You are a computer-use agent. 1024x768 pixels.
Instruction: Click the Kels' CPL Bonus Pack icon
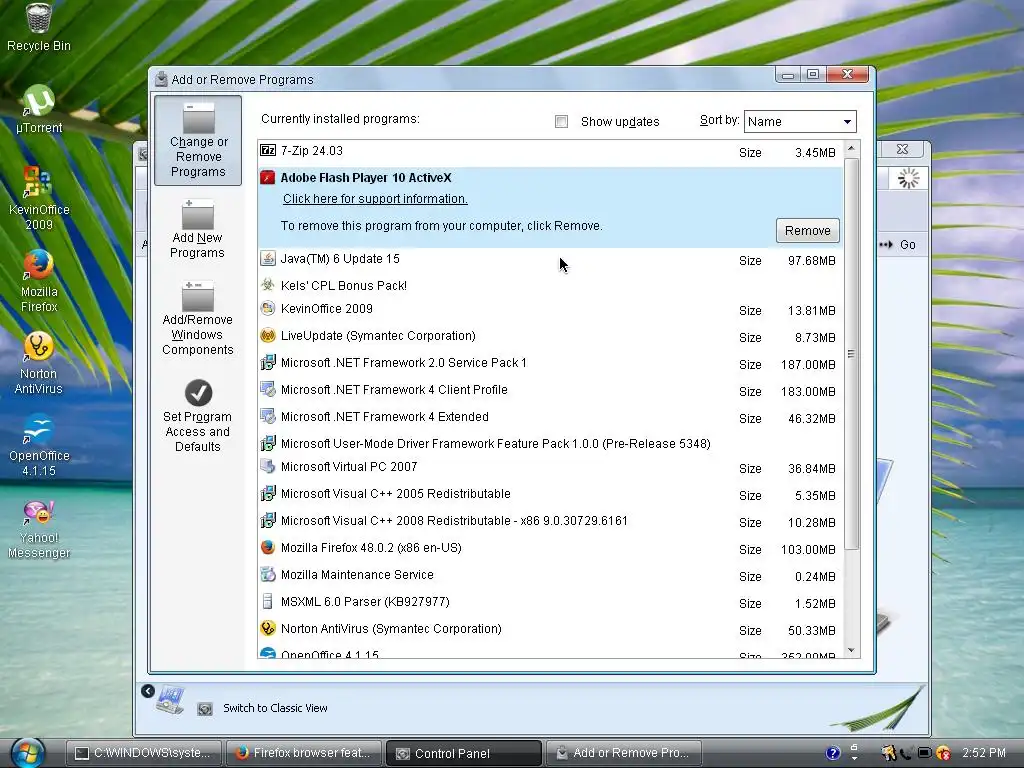[x=268, y=285]
